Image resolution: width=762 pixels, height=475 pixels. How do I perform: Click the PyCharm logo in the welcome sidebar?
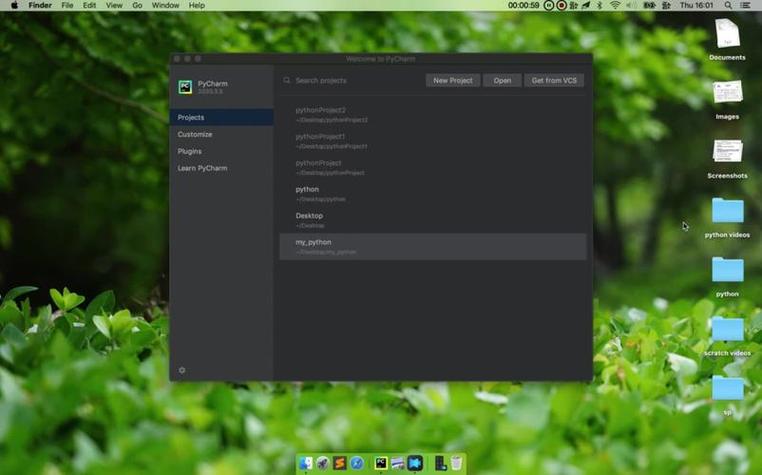click(185, 87)
